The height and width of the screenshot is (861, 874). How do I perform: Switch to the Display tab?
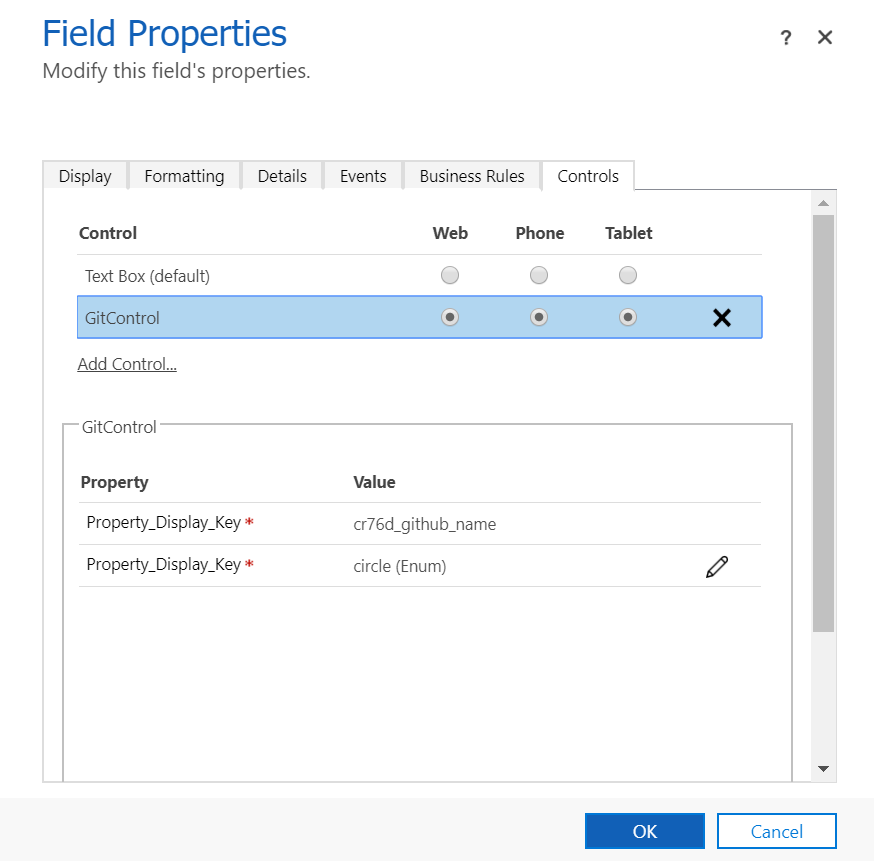tap(85, 176)
